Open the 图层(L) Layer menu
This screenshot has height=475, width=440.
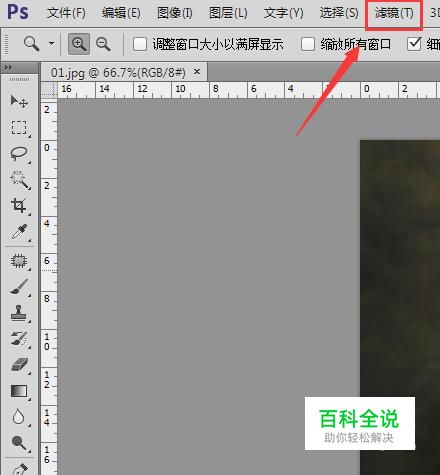228,13
